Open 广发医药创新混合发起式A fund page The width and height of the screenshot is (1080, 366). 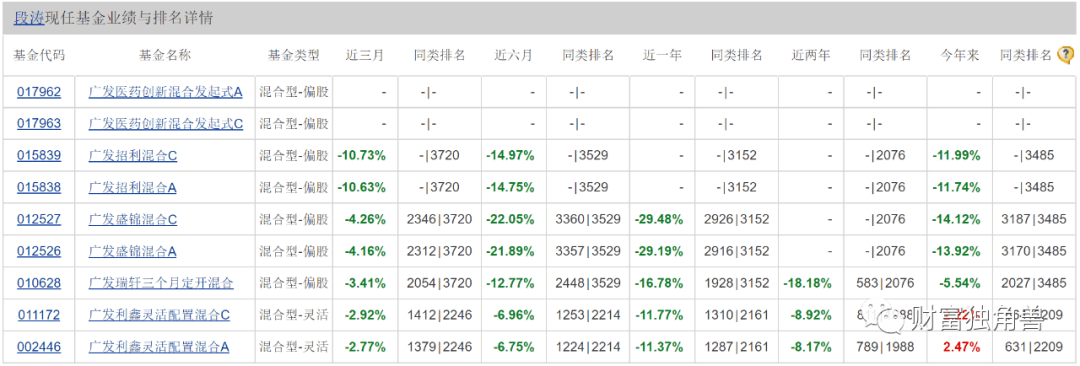coord(166,92)
